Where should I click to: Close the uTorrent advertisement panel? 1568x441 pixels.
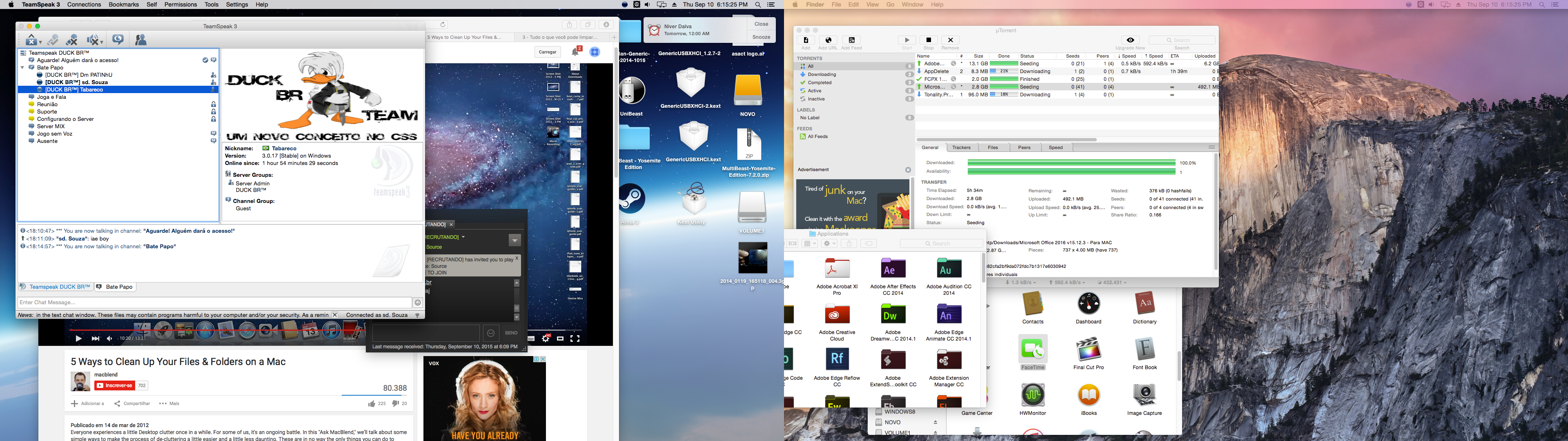908,170
